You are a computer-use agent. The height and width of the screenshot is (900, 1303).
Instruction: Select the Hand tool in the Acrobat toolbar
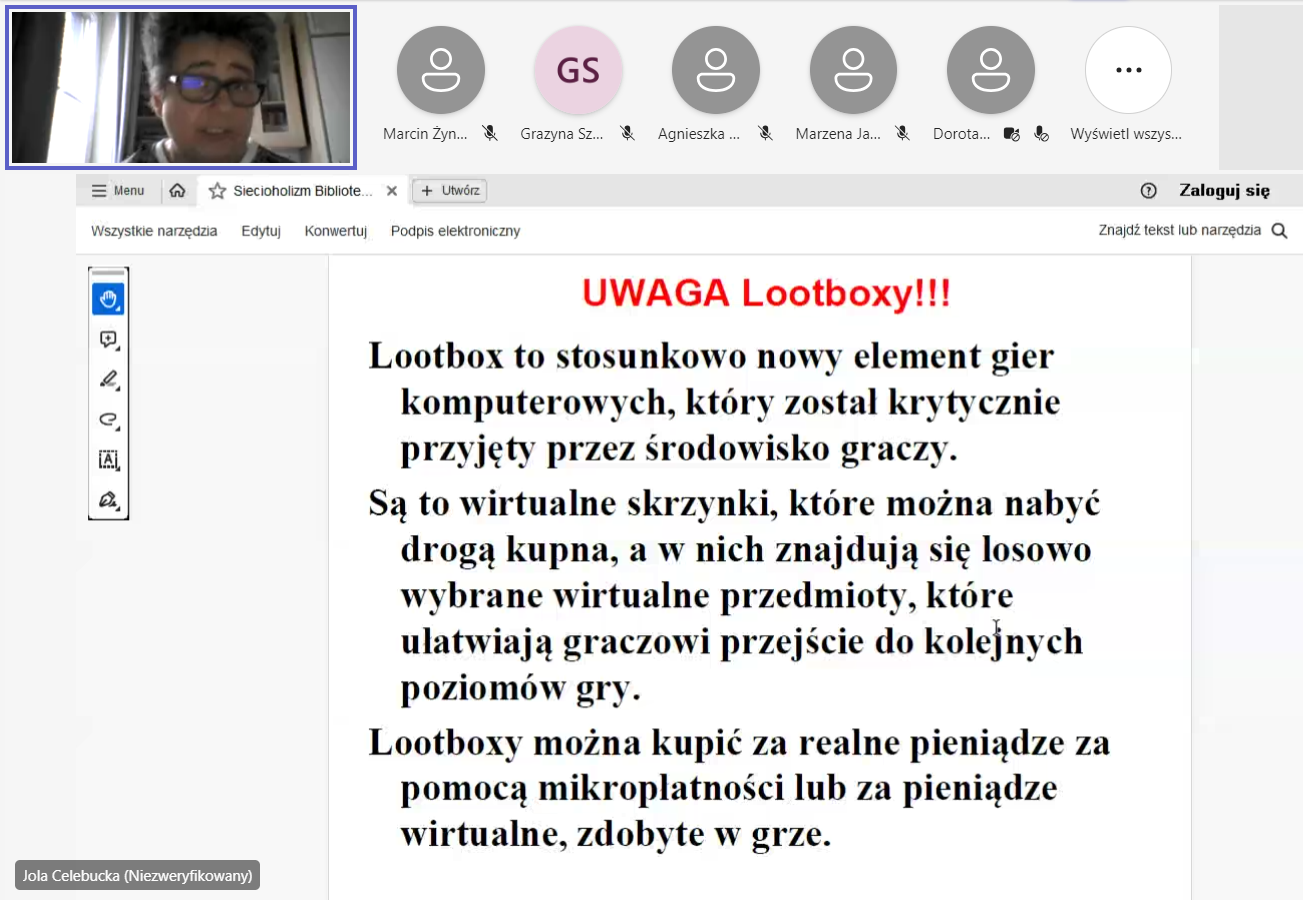[108, 299]
